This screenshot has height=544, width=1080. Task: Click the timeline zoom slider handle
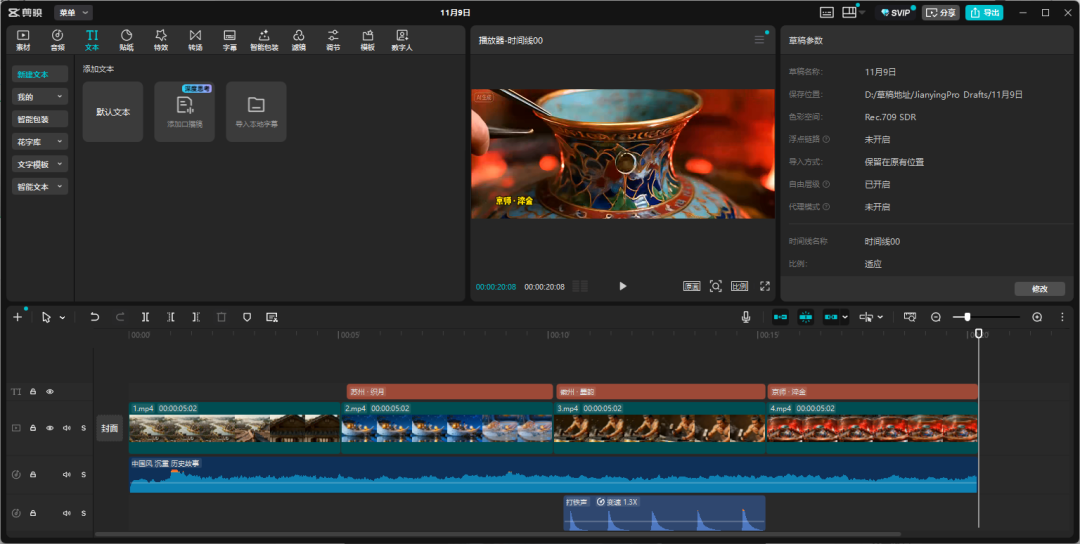click(x=967, y=317)
